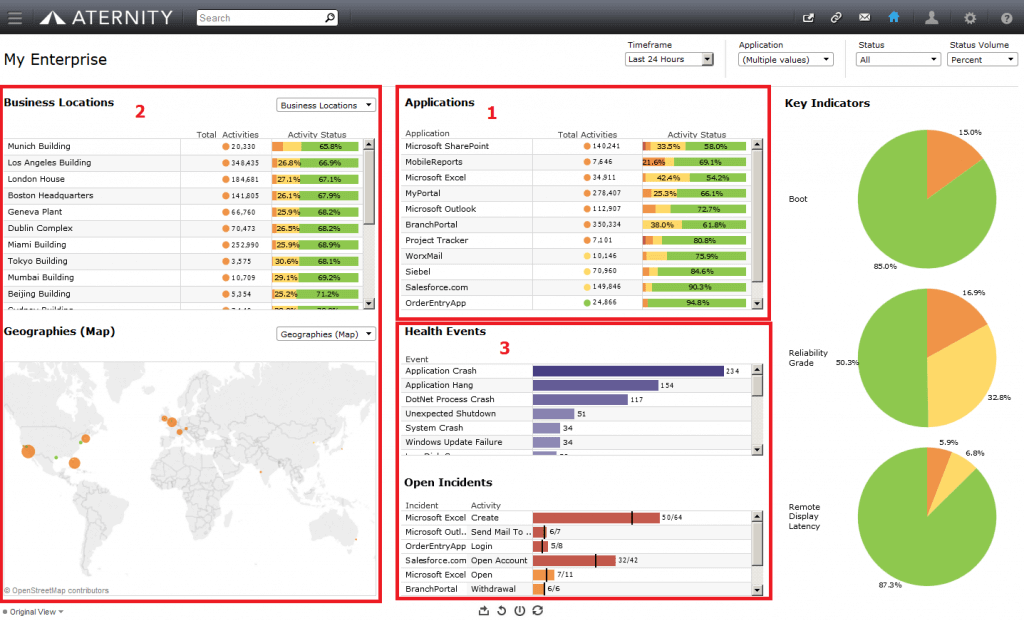
Task: Click the Reliability Grade pie chart
Action: pos(927,358)
